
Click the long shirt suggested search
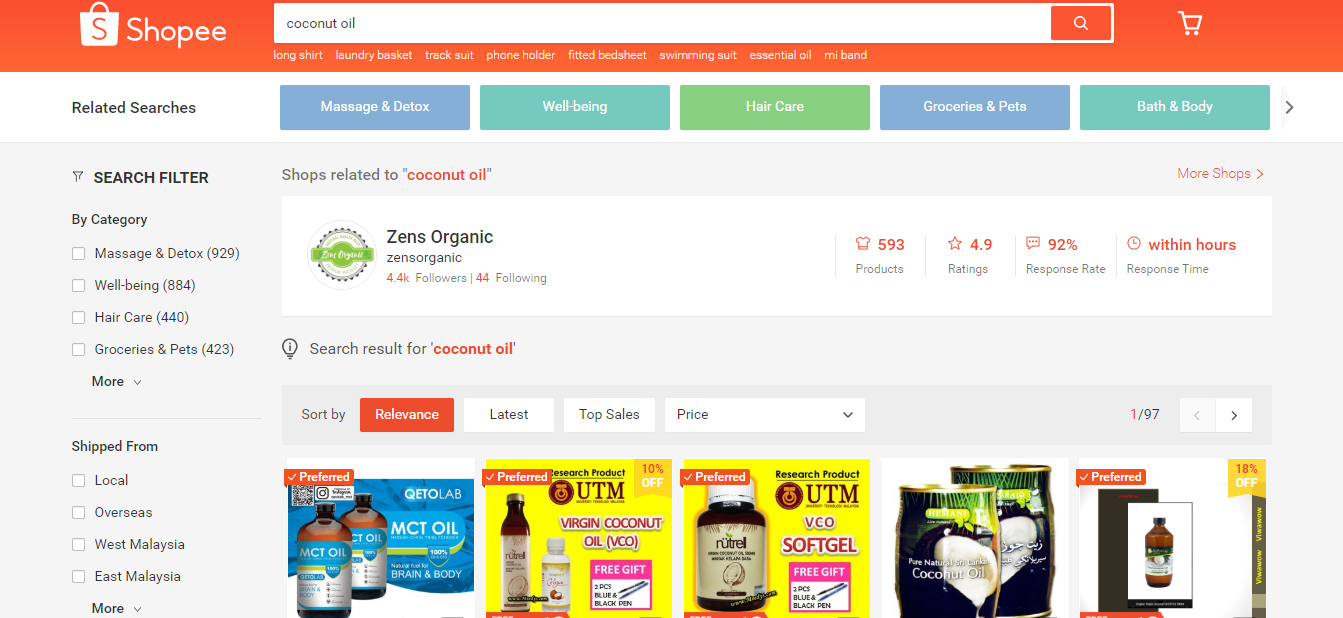coord(298,55)
